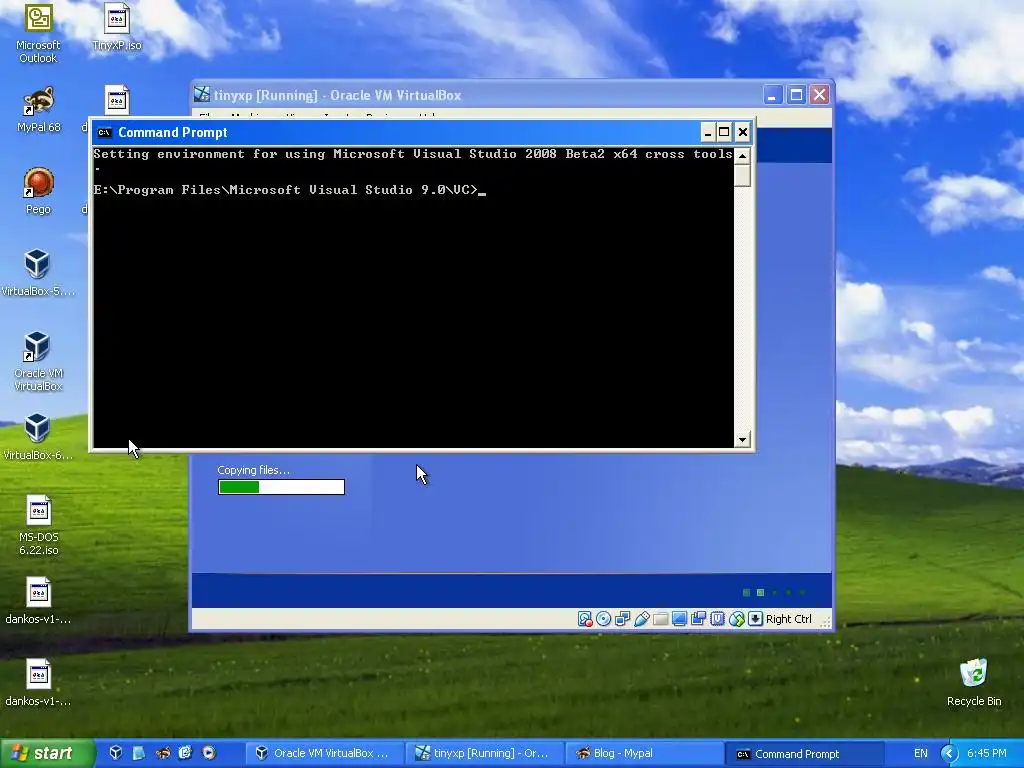Image resolution: width=1024 pixels, height=768 pixels.
Task: Select the MyPal 68 desktop shortcut
Action: [x=39, y=109]
